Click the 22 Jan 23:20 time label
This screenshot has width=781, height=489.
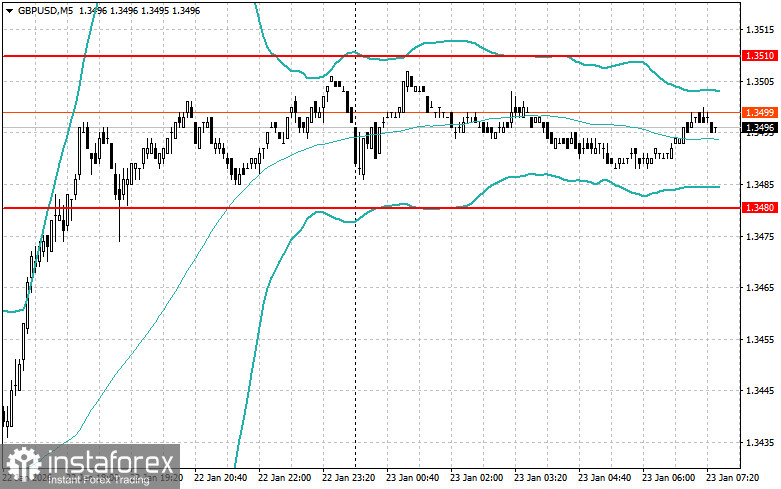click(x=349, y=478)
